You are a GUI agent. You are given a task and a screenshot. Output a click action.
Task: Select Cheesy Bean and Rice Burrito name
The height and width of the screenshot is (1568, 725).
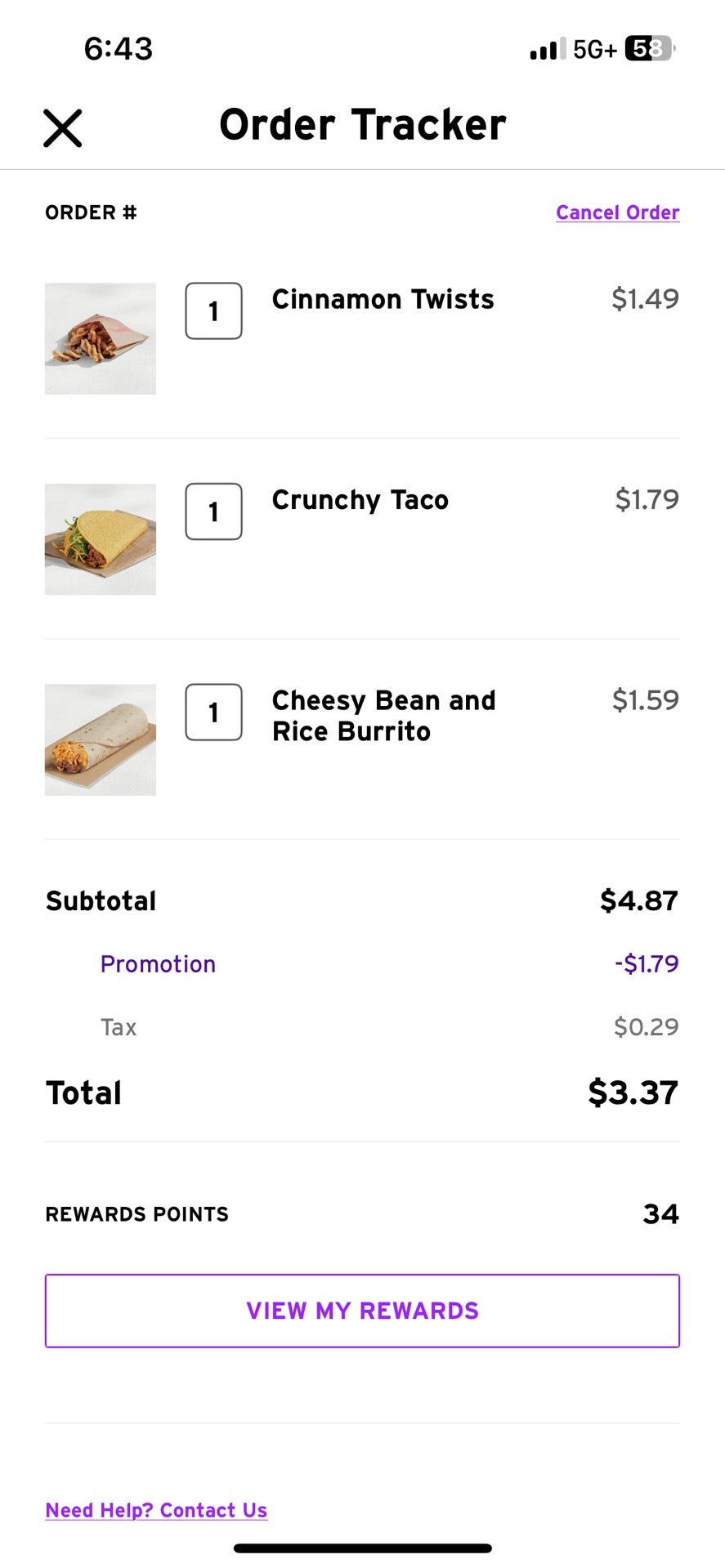[383, 716]
